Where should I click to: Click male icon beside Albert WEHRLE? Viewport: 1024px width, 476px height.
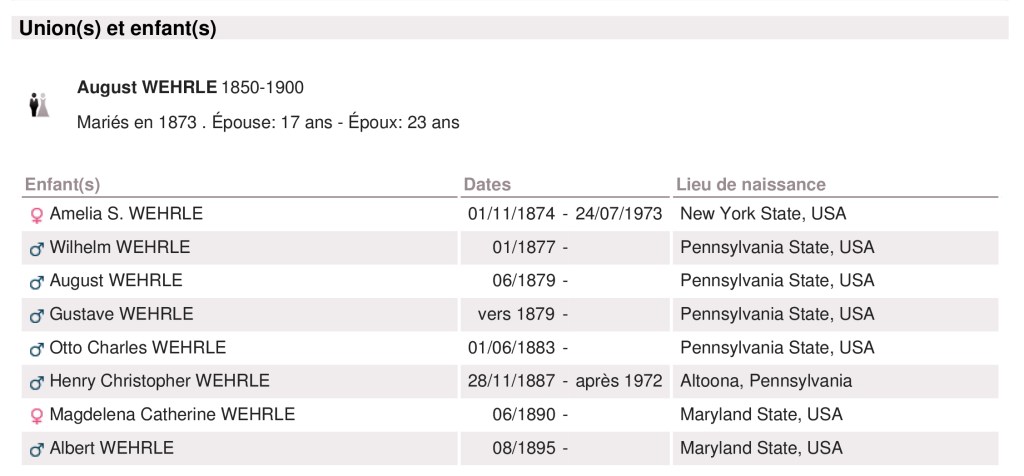[37, 449]
